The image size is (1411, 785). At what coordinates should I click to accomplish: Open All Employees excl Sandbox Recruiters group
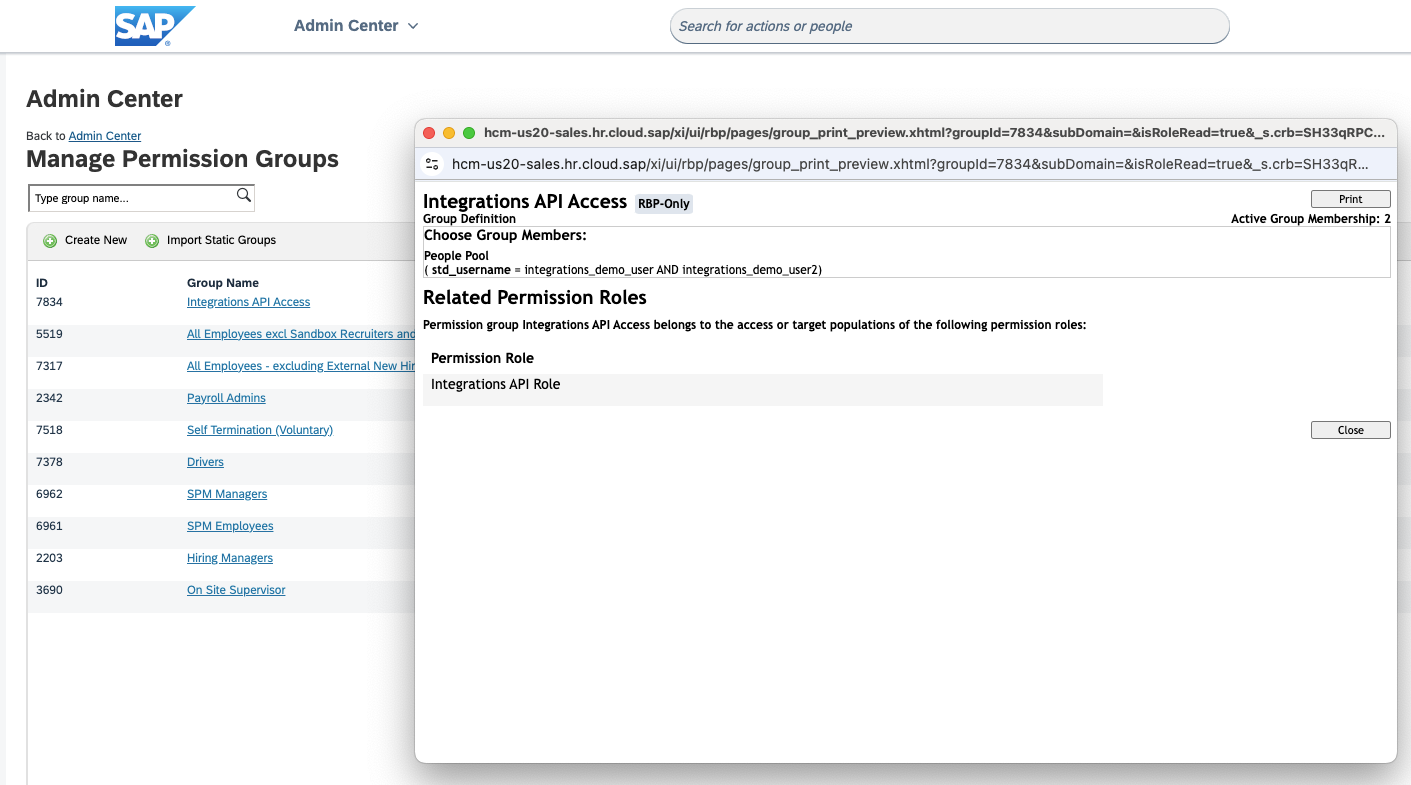(x=300, y=334)
